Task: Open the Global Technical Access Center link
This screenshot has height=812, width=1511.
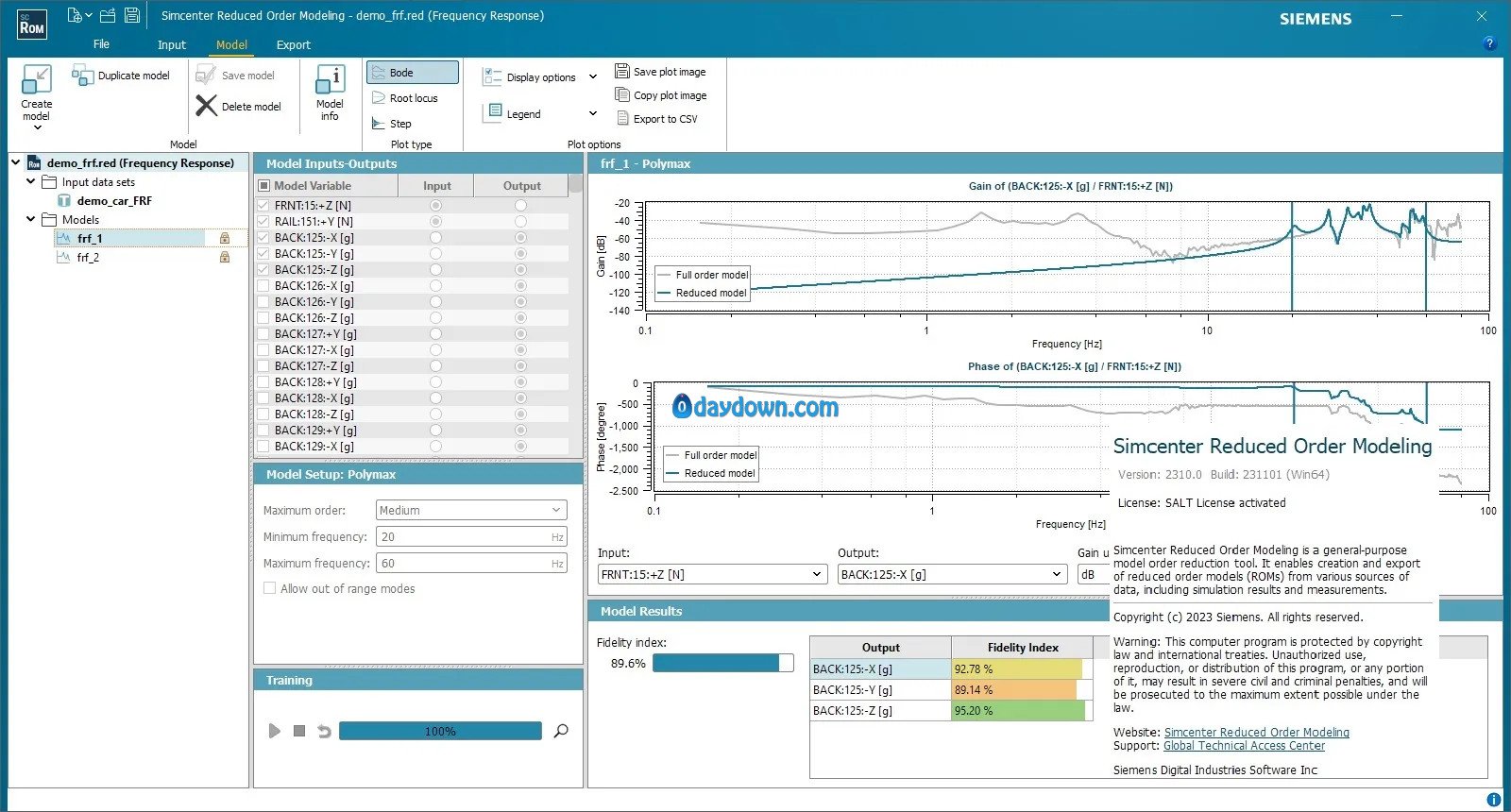Action: (1243, 746)
